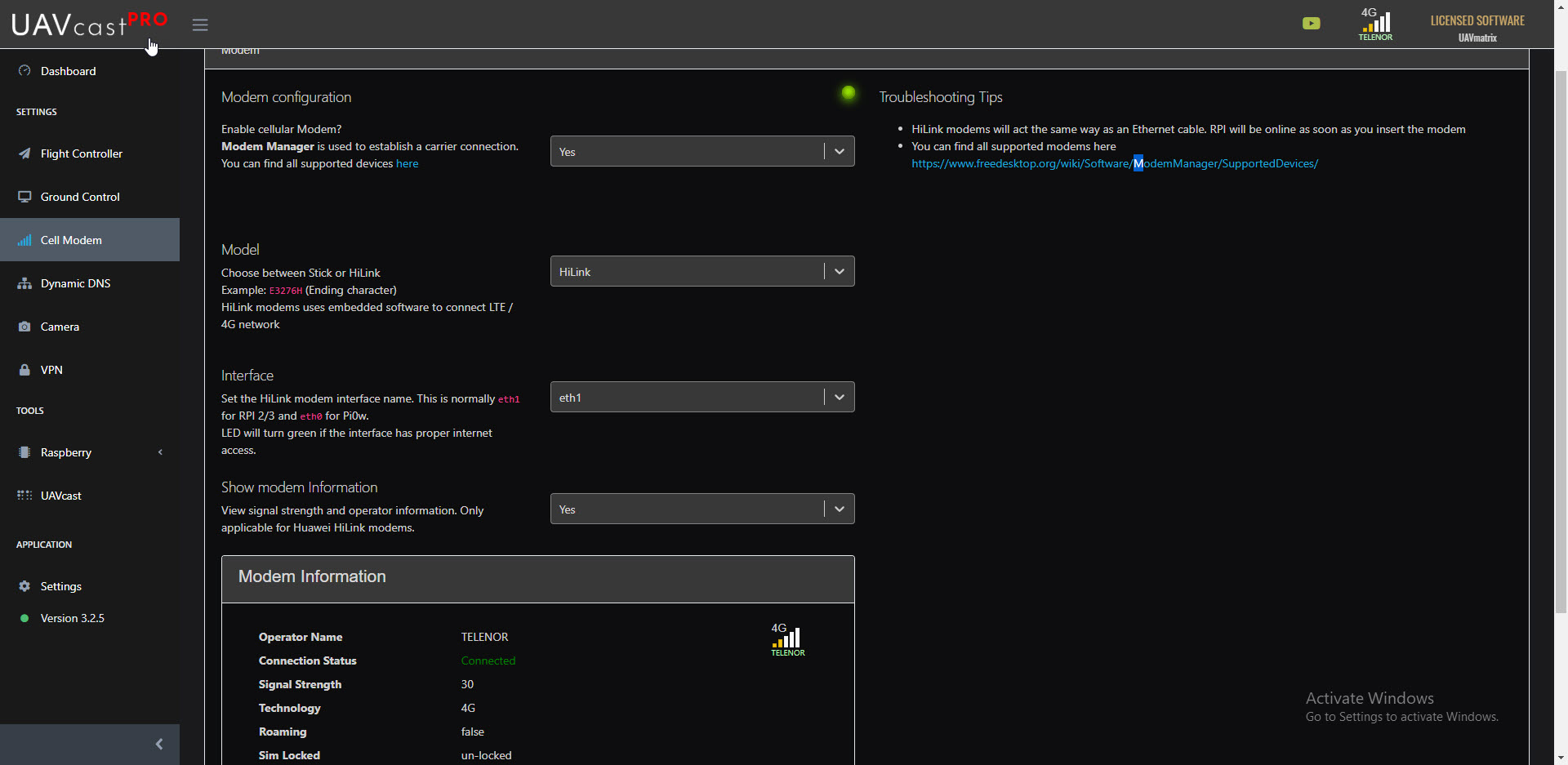1568x765 pixels.
Task: Click the Licensed Software UAVmatrix label
Action: point(1477,28)
